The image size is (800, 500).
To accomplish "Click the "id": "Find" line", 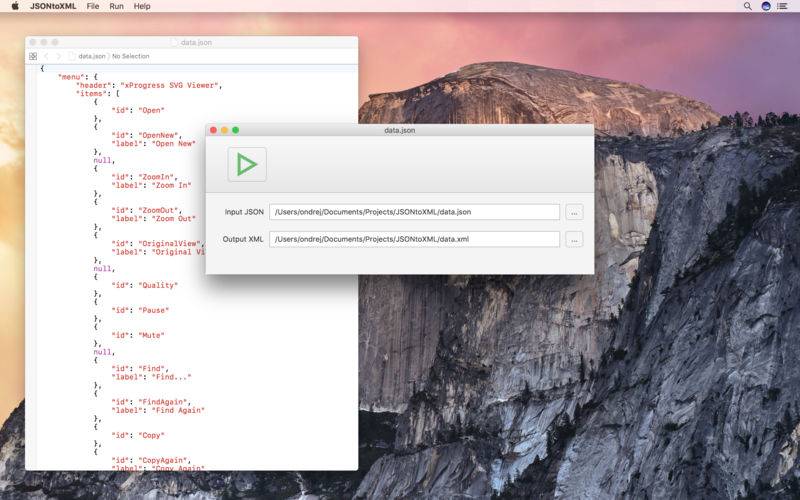I will (140, 368).
